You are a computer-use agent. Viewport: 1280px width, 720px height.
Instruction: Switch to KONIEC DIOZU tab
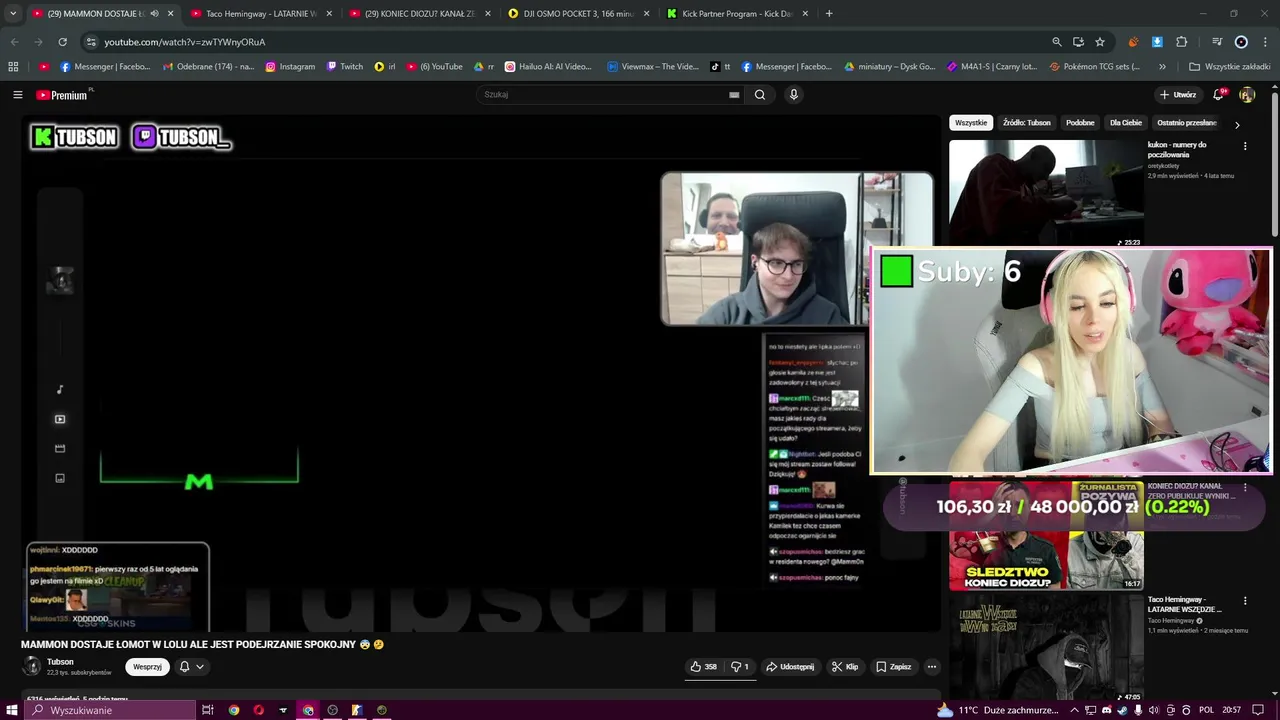pos(420,14)
